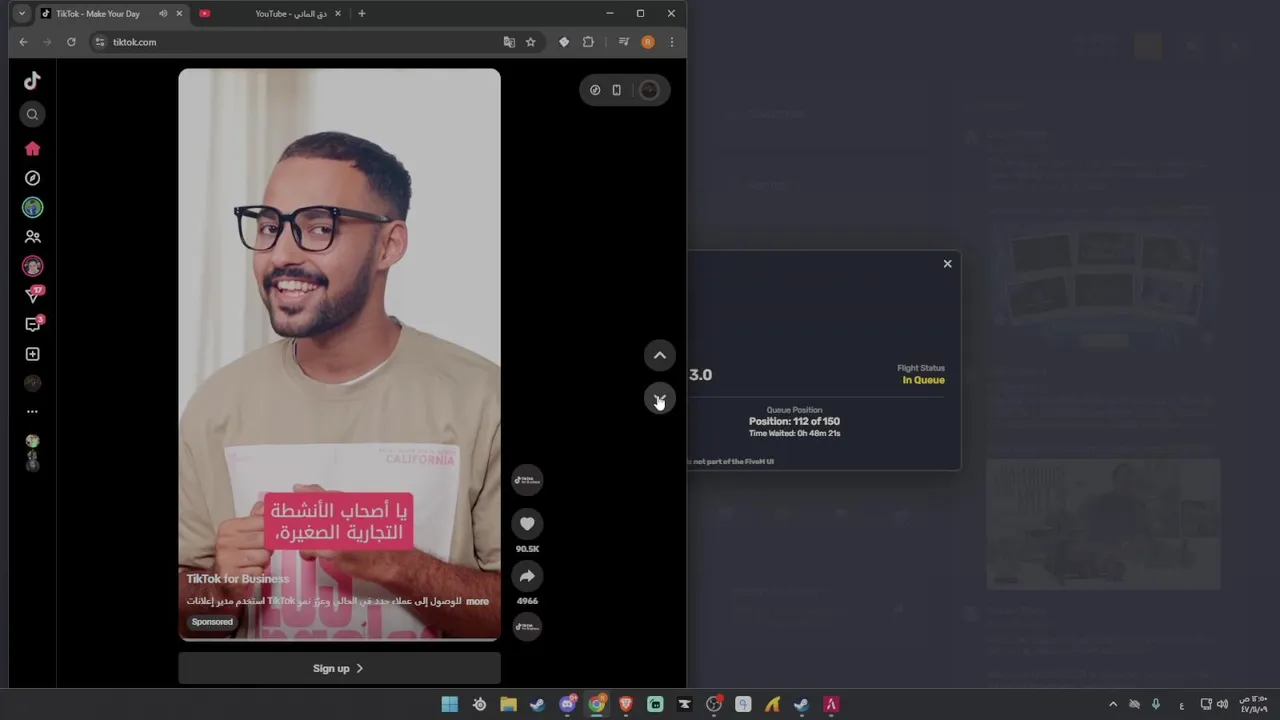Open Messages icon in TikTok sidebar
Viewport: 1280px width, 720px height.
pos(33,324)
